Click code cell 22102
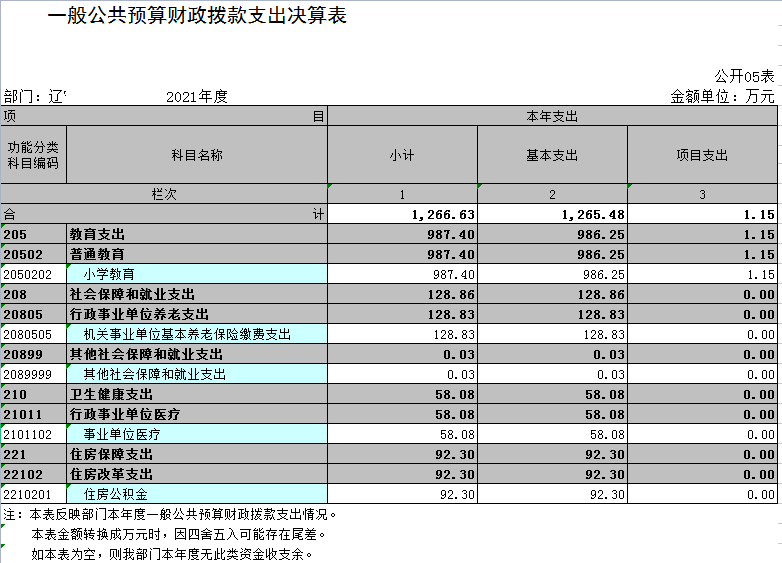Image resolution: width=782 pixels, height=563 pixels. 33,474
